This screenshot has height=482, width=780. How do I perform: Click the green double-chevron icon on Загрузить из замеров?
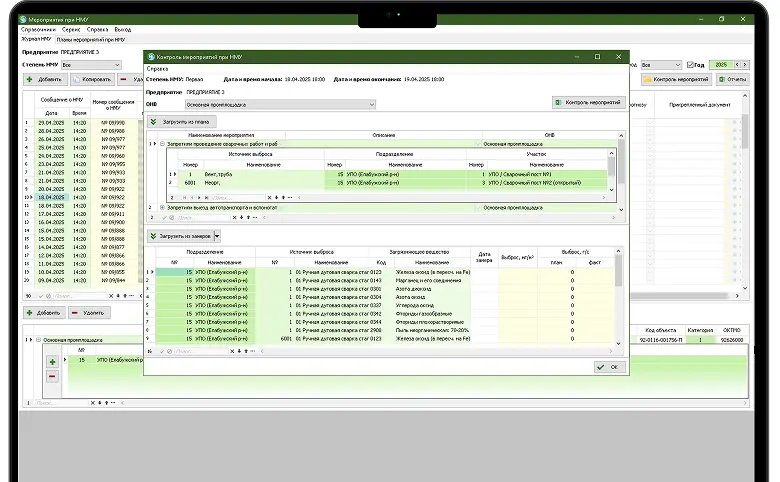point(154,236)
